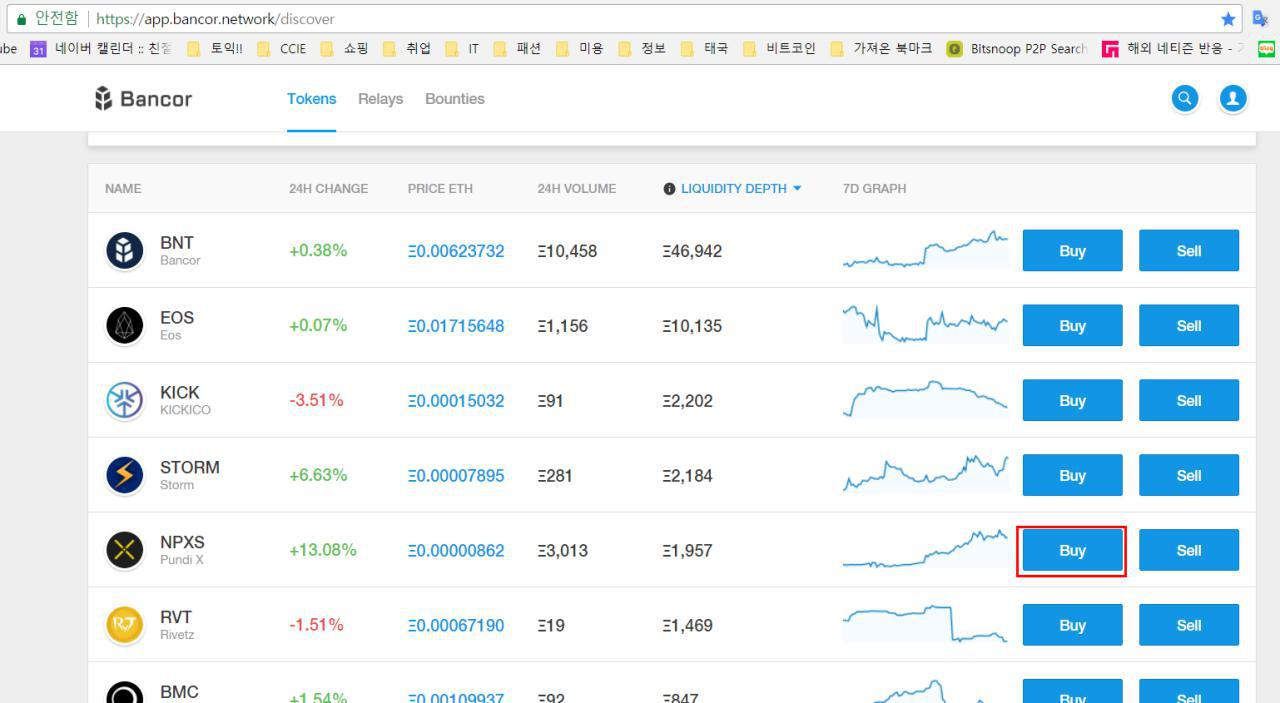This screenshot has height=703, width=1280.
Task: View the STORM 7-day graph
Action: [x=925, y=474]
